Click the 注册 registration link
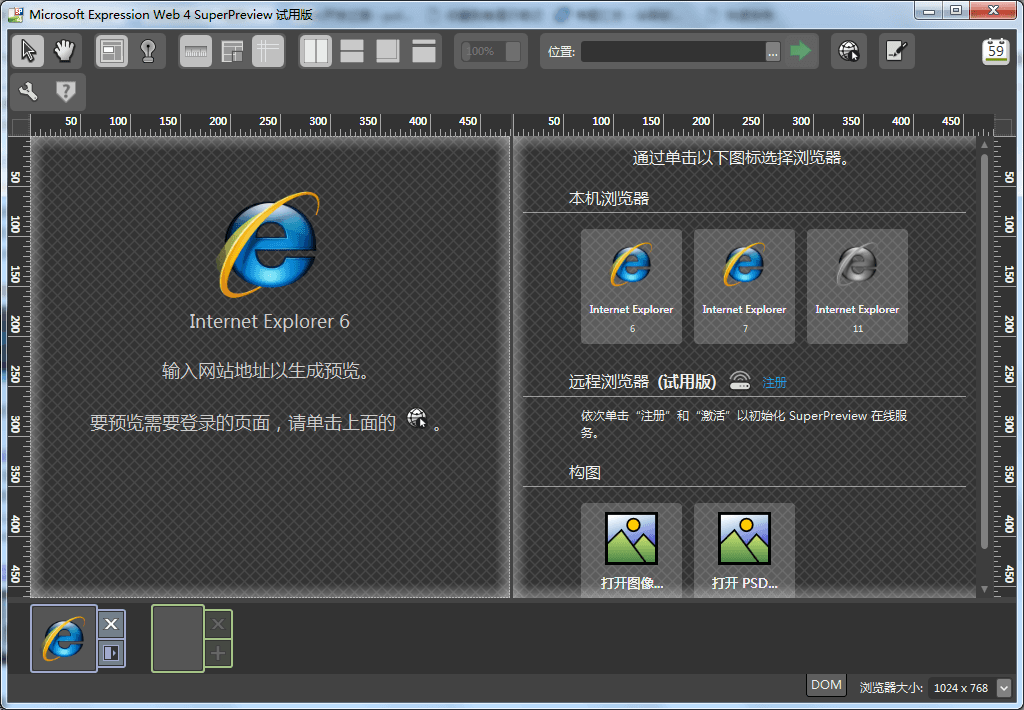1024x710 pixels. pos(773,381)
